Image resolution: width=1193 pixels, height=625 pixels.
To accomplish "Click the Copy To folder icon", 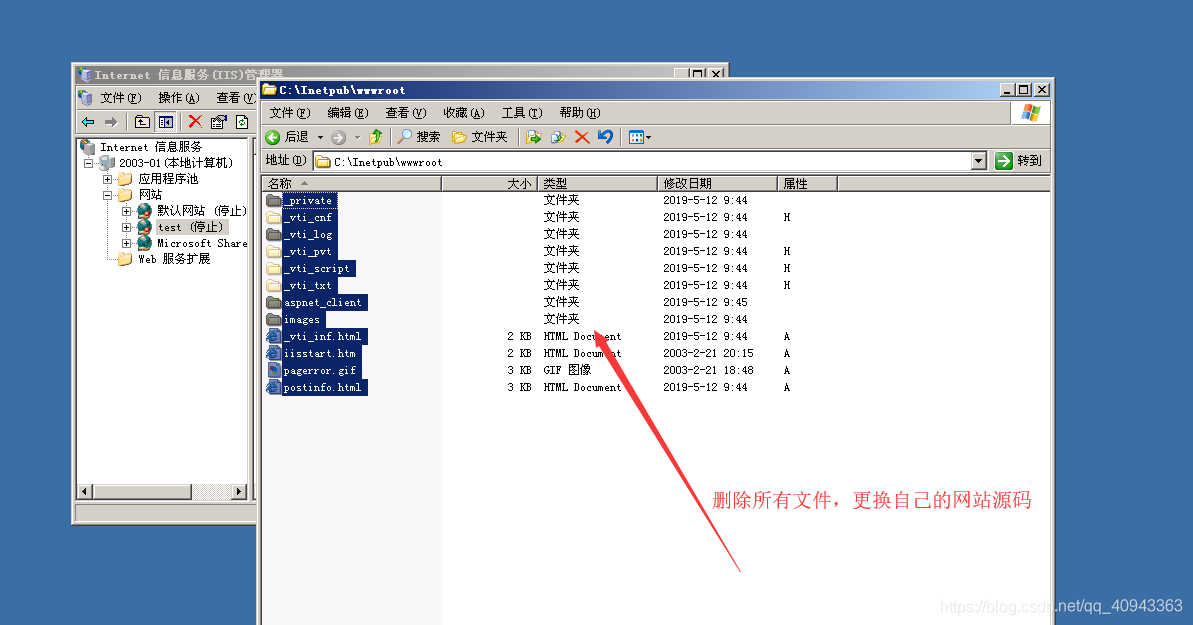I will 558,137.
